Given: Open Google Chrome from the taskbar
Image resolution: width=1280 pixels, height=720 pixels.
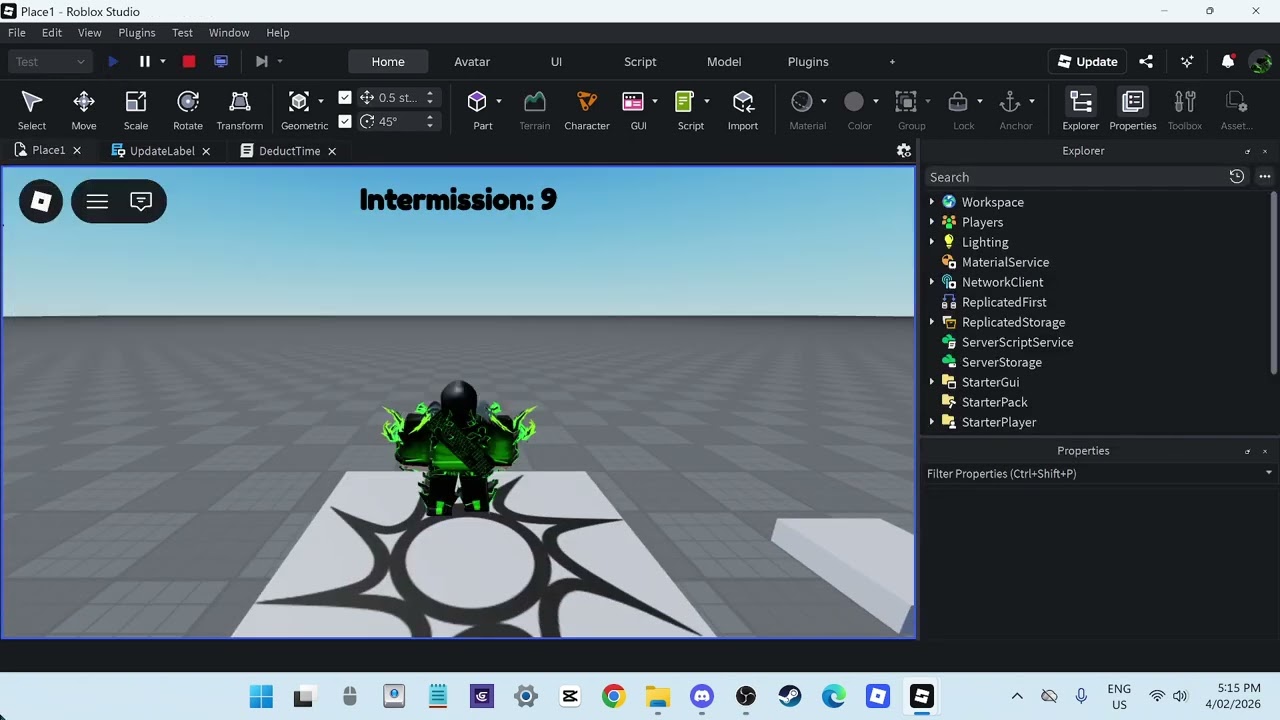Looking at the screenshot, I should pos(614,696).
